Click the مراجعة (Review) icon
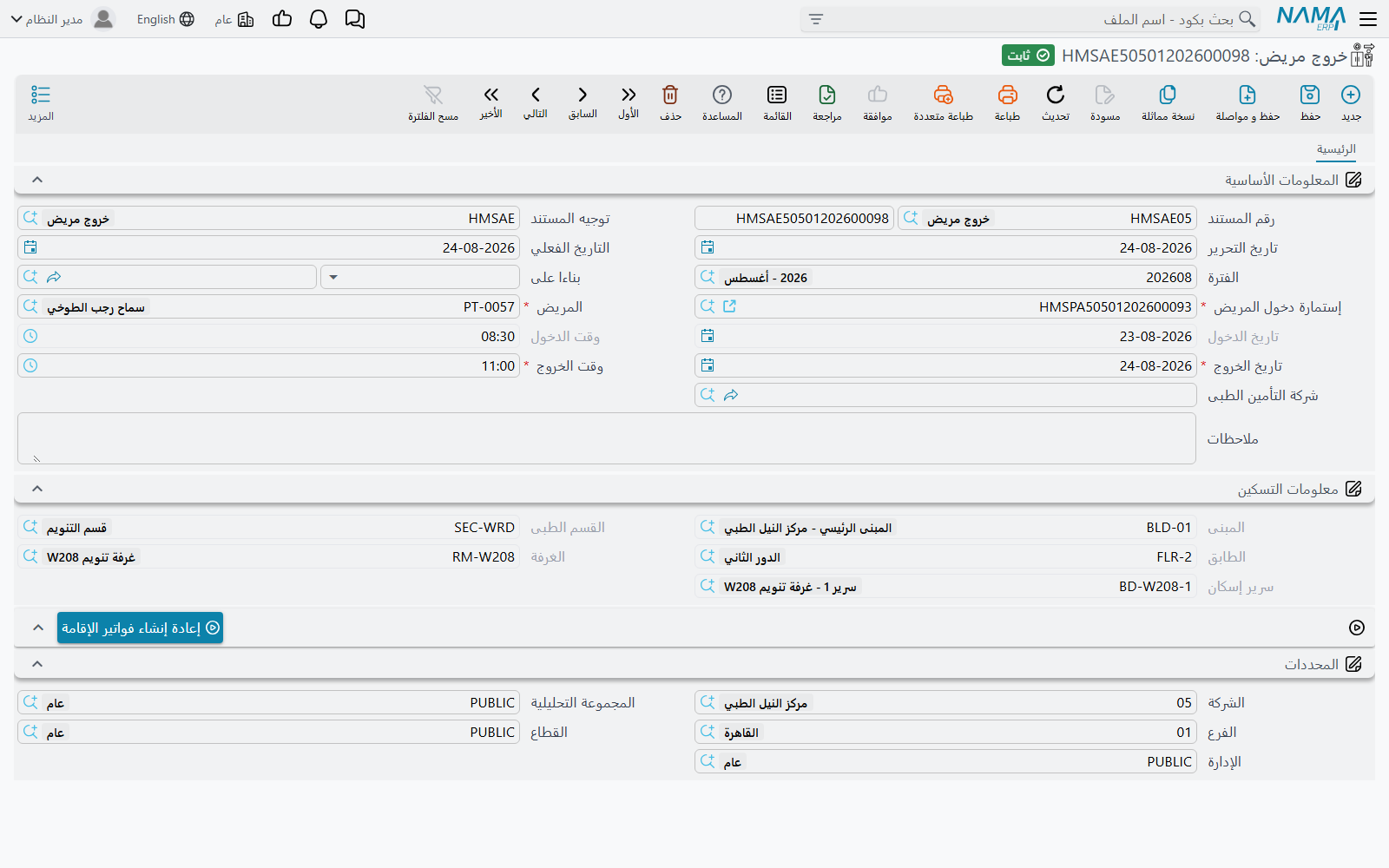The height and width of the screenshot is (868, 1389). [x=827, y=95]
